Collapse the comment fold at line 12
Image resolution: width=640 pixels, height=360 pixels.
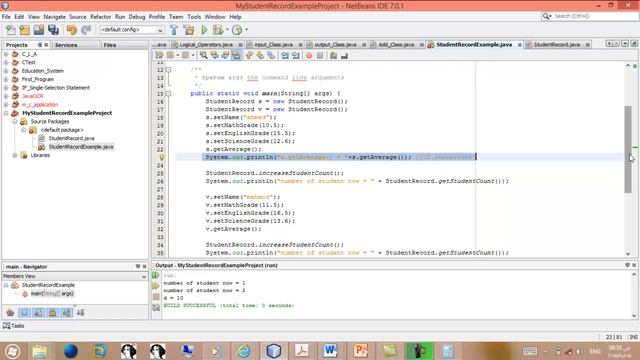click(168, 70)
